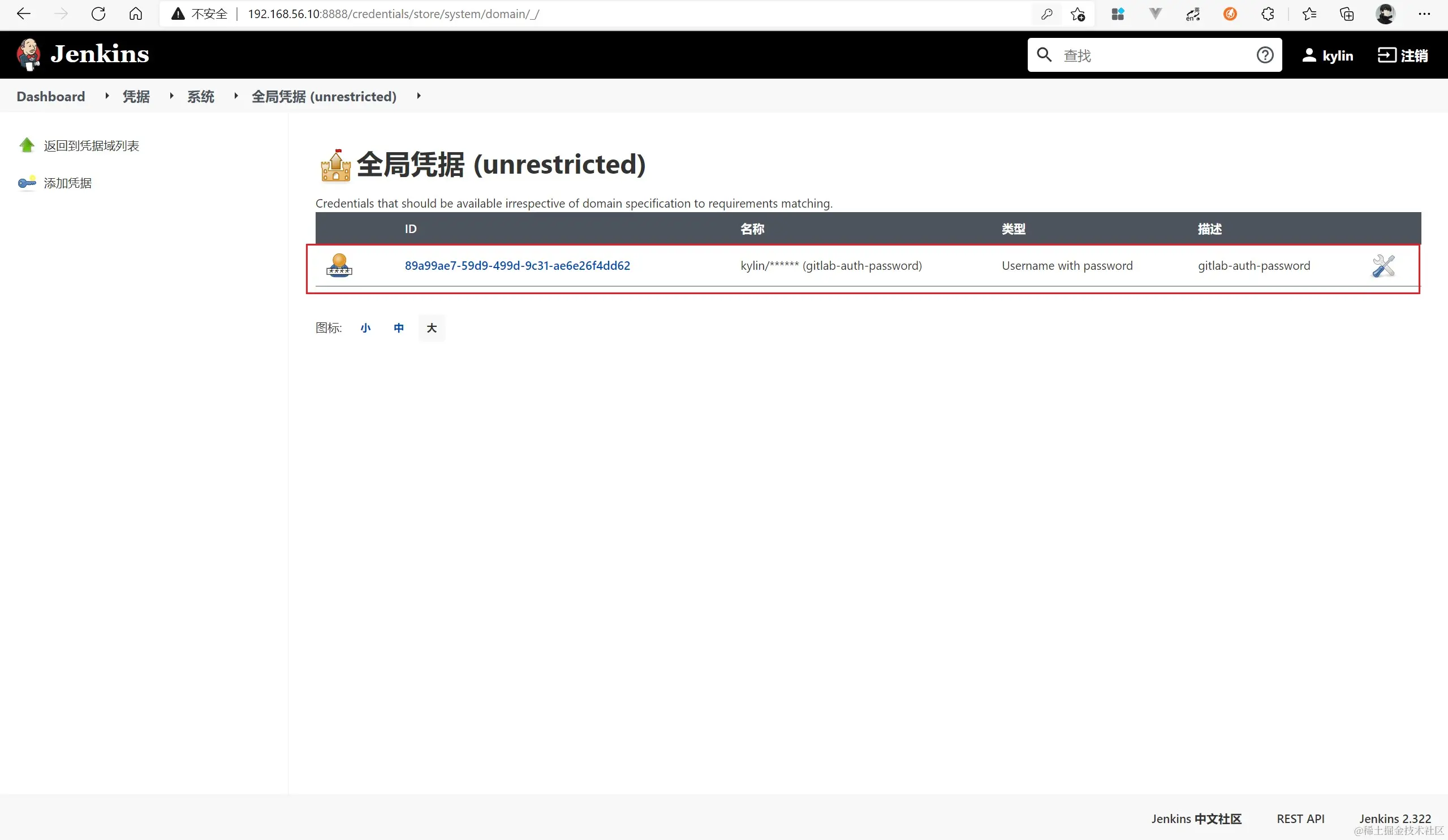Open 添加凭据 in the sidebar
The height and width of the screenshot is (840, 1448).
point(67,183)
